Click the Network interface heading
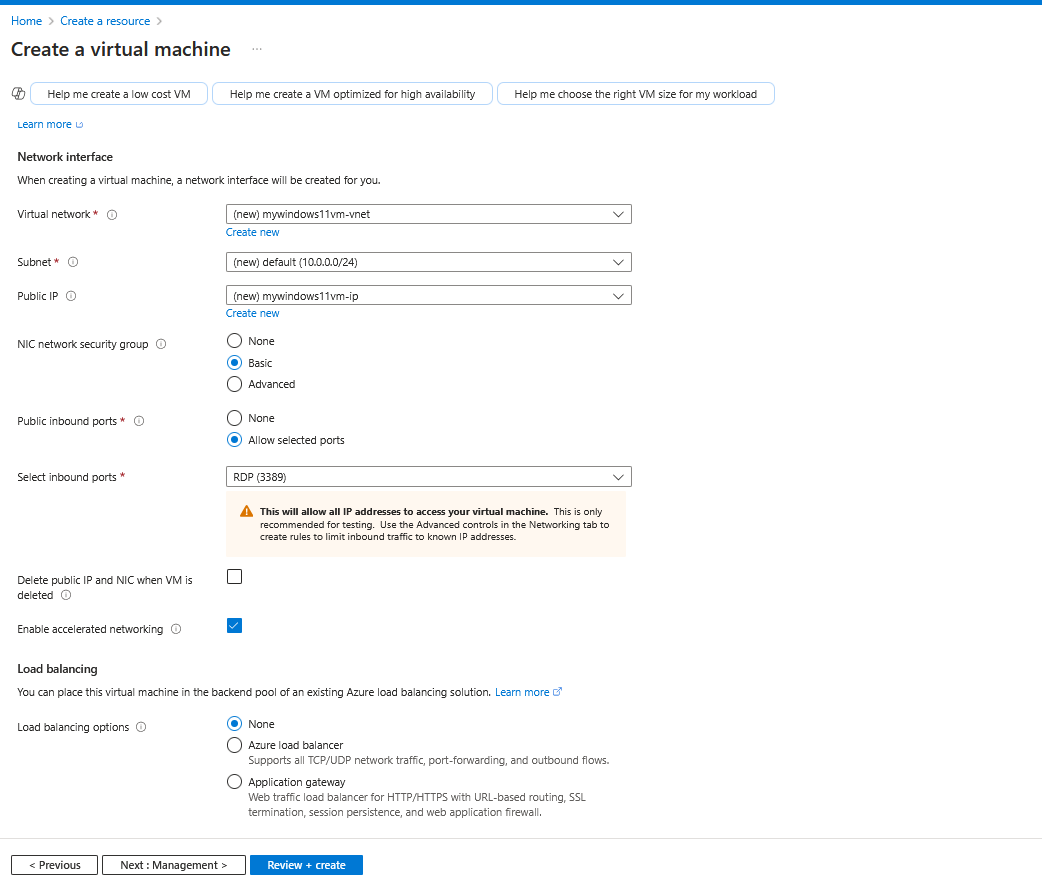Viewport: 1042px width, 893px height. point(65,157)
